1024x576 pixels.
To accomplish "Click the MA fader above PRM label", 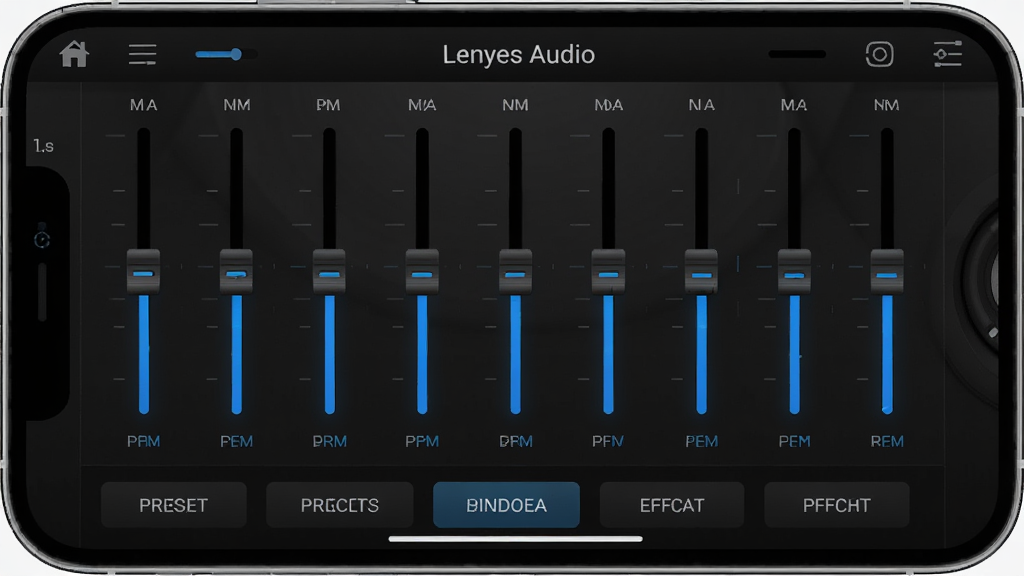I will (143, 270).
